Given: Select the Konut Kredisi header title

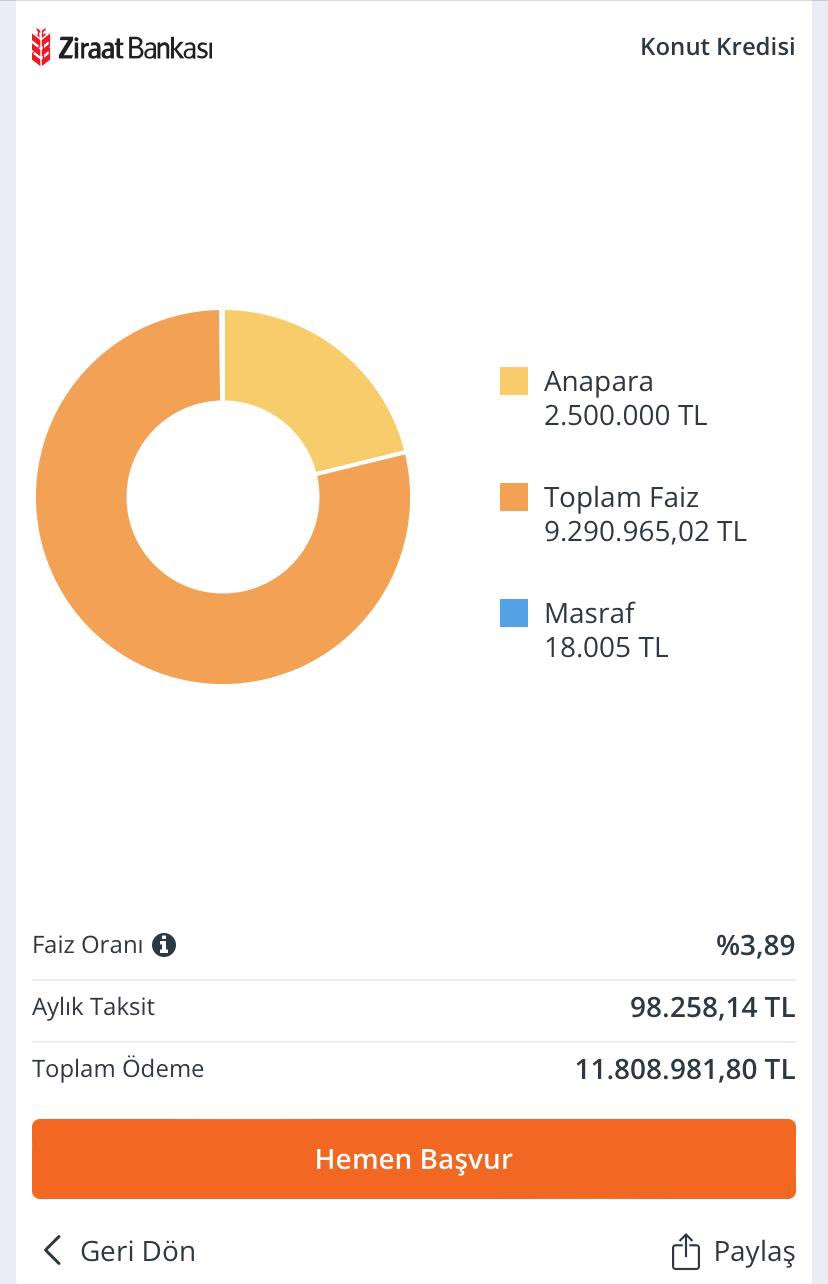Looking at the screenshot, I should click(x=717, y=47).
